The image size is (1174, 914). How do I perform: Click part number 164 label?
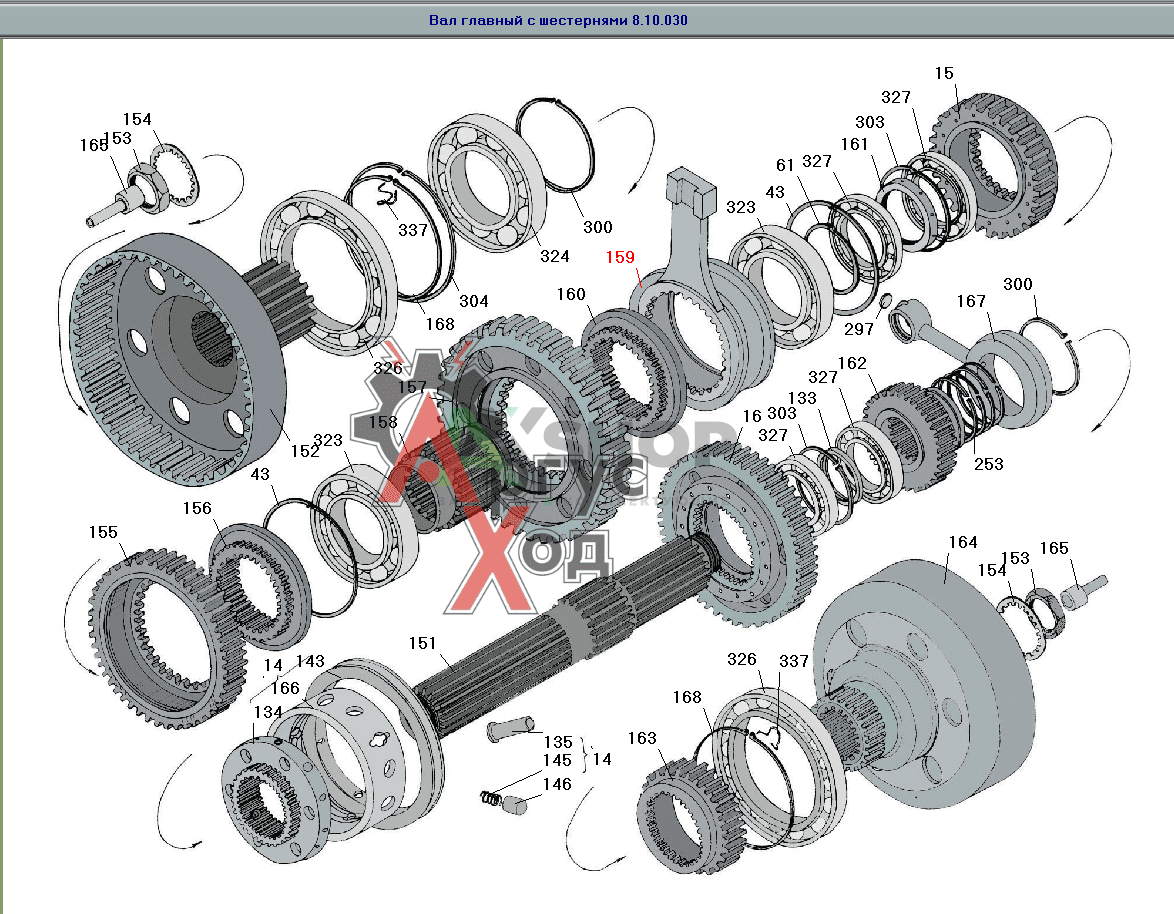962,542
